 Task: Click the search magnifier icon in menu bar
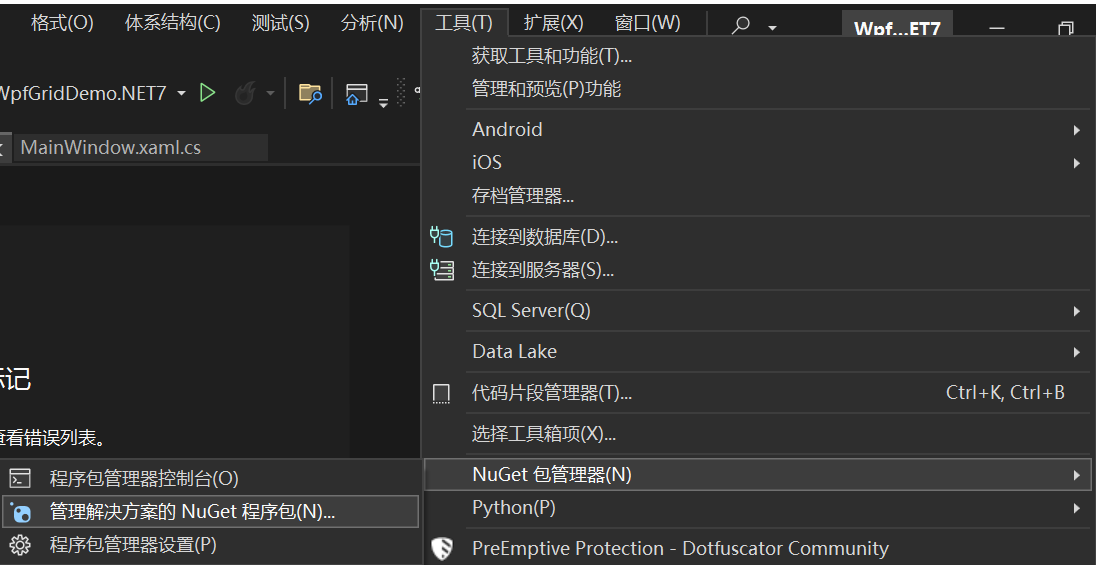pos(740,25)
